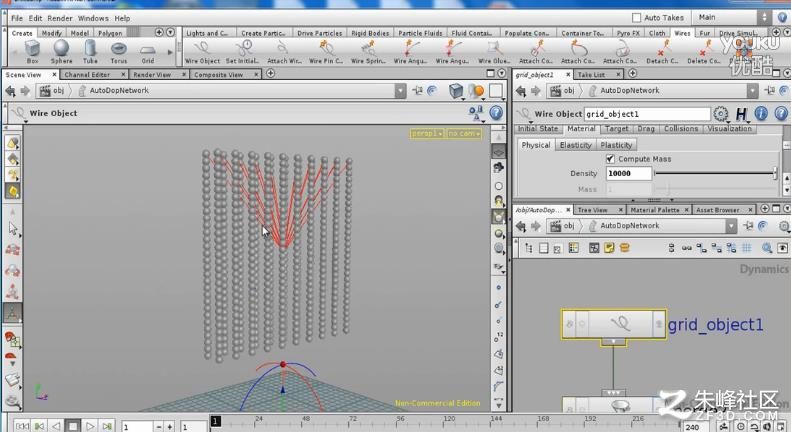Switch to the Elasticity tab
Viewport: 791px width, 432px height.
(x=575, y=145)
